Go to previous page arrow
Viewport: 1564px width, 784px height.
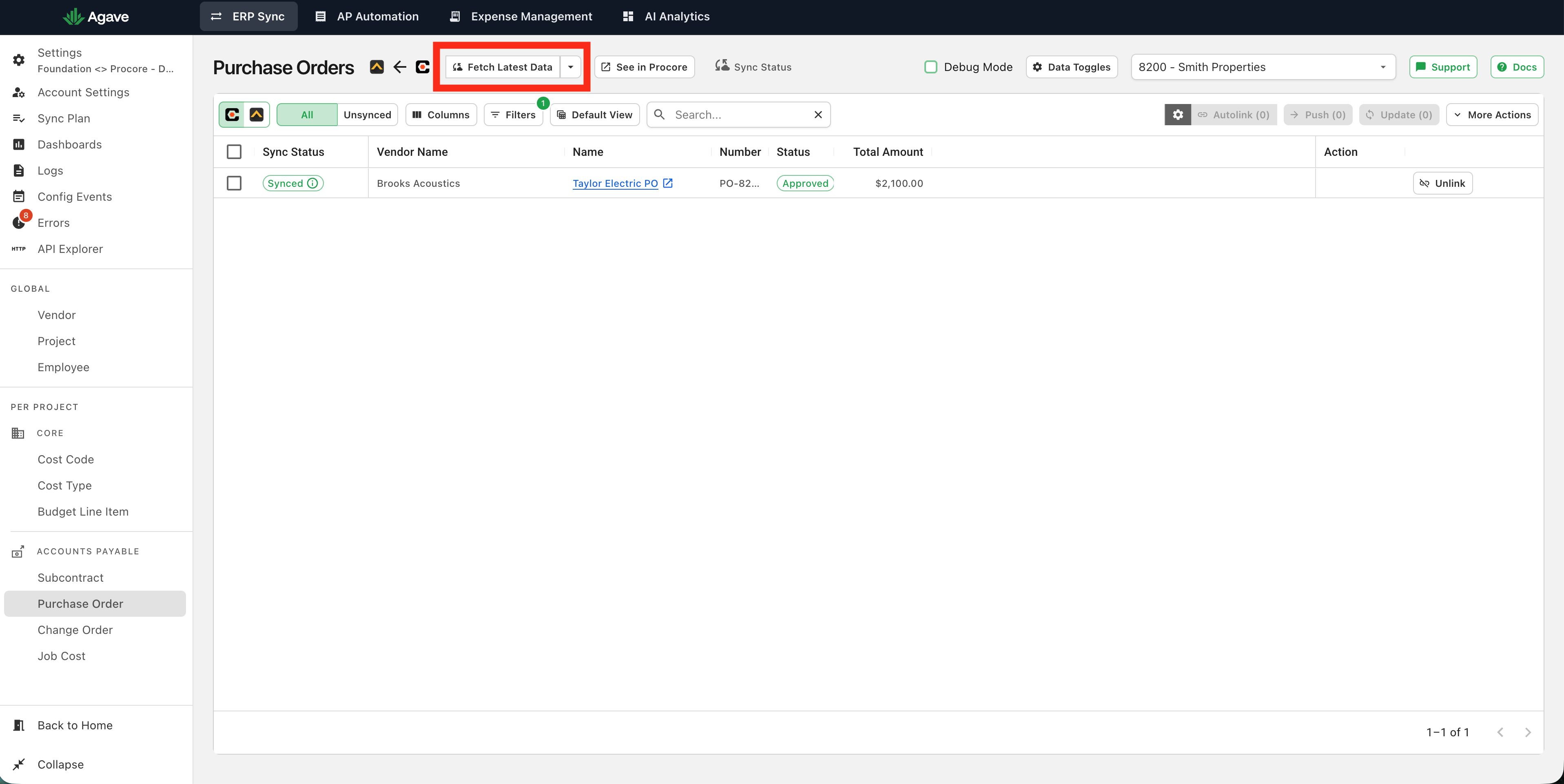[1500, 732]
